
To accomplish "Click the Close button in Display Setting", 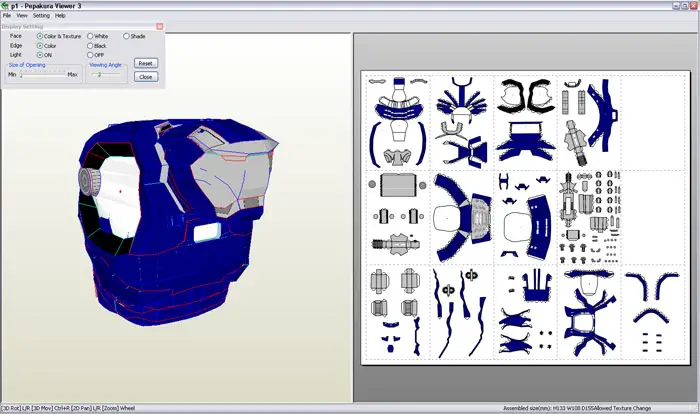I will (x=146, y=77).
